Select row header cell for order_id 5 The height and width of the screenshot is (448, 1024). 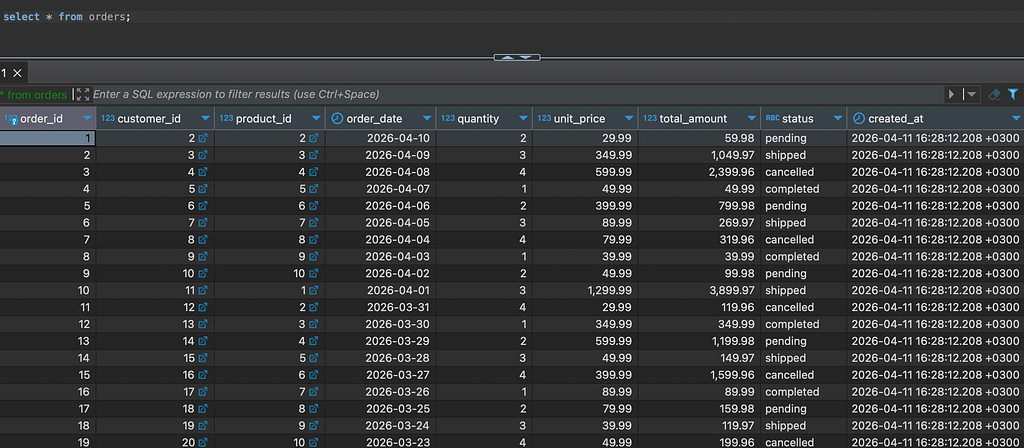point(48,206)
